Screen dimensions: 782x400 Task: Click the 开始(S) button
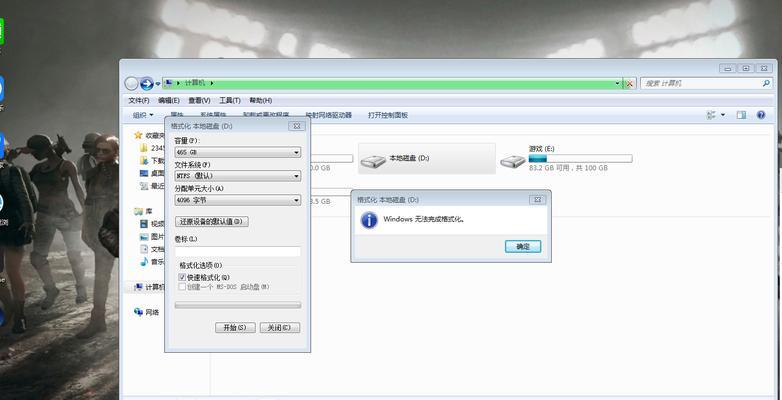[x=235, y=328]
